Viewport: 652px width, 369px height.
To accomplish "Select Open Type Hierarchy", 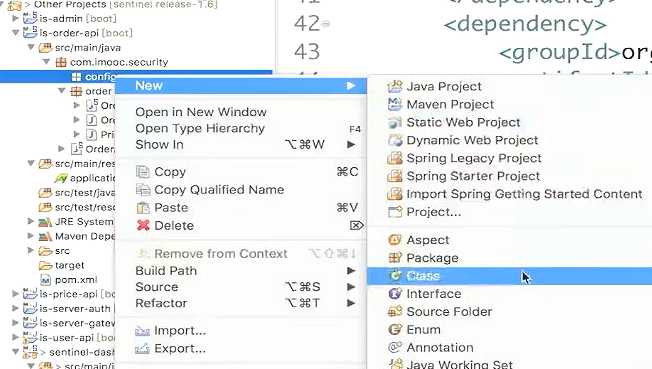I will 200,128.
